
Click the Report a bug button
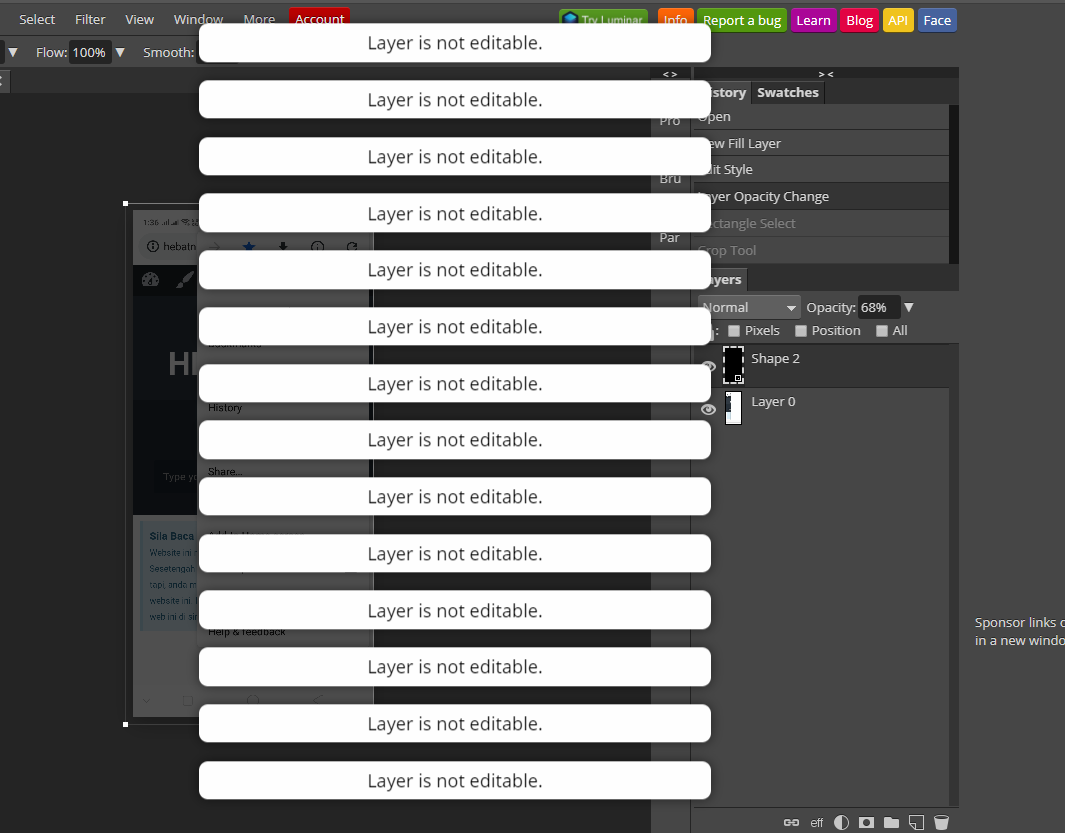pos(742,20)
